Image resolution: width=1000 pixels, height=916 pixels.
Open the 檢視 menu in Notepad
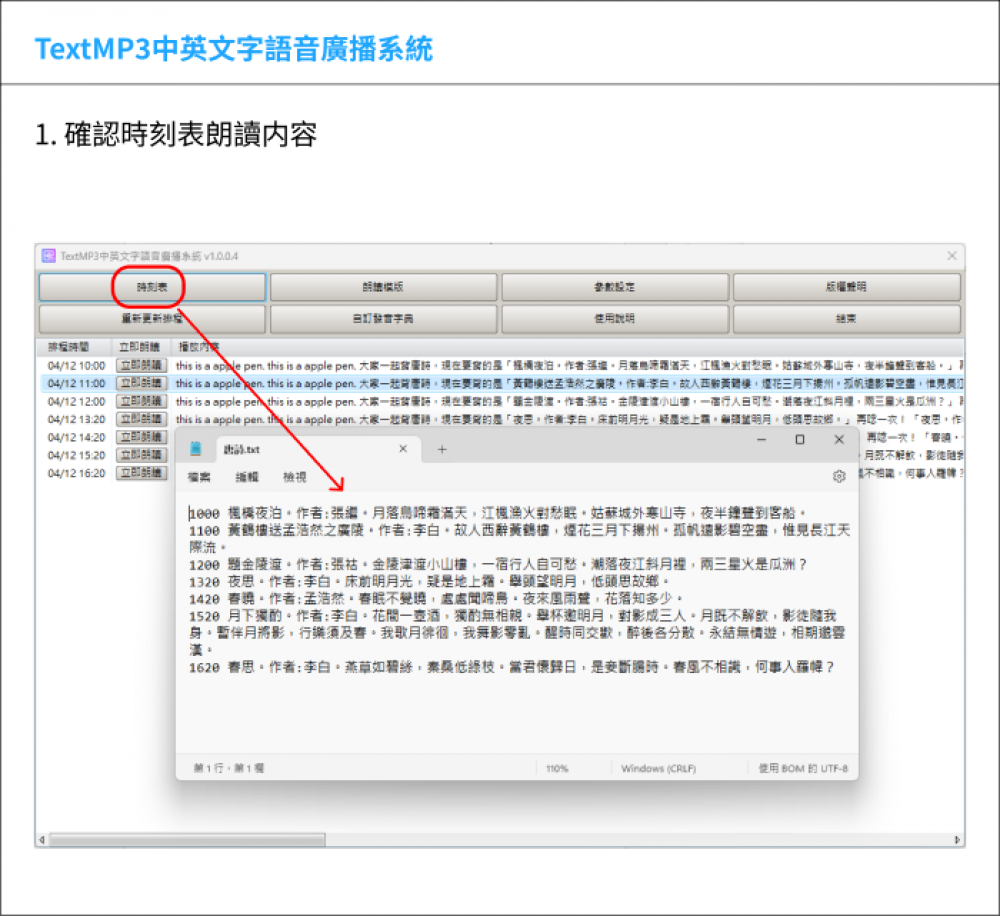point(294,477)
